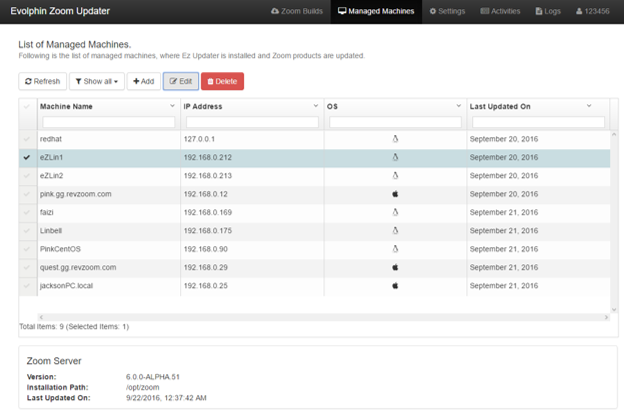Open Last Updated On column menu arrow
Viewport: 624px width, 416px height.
[x=589, y=106]
